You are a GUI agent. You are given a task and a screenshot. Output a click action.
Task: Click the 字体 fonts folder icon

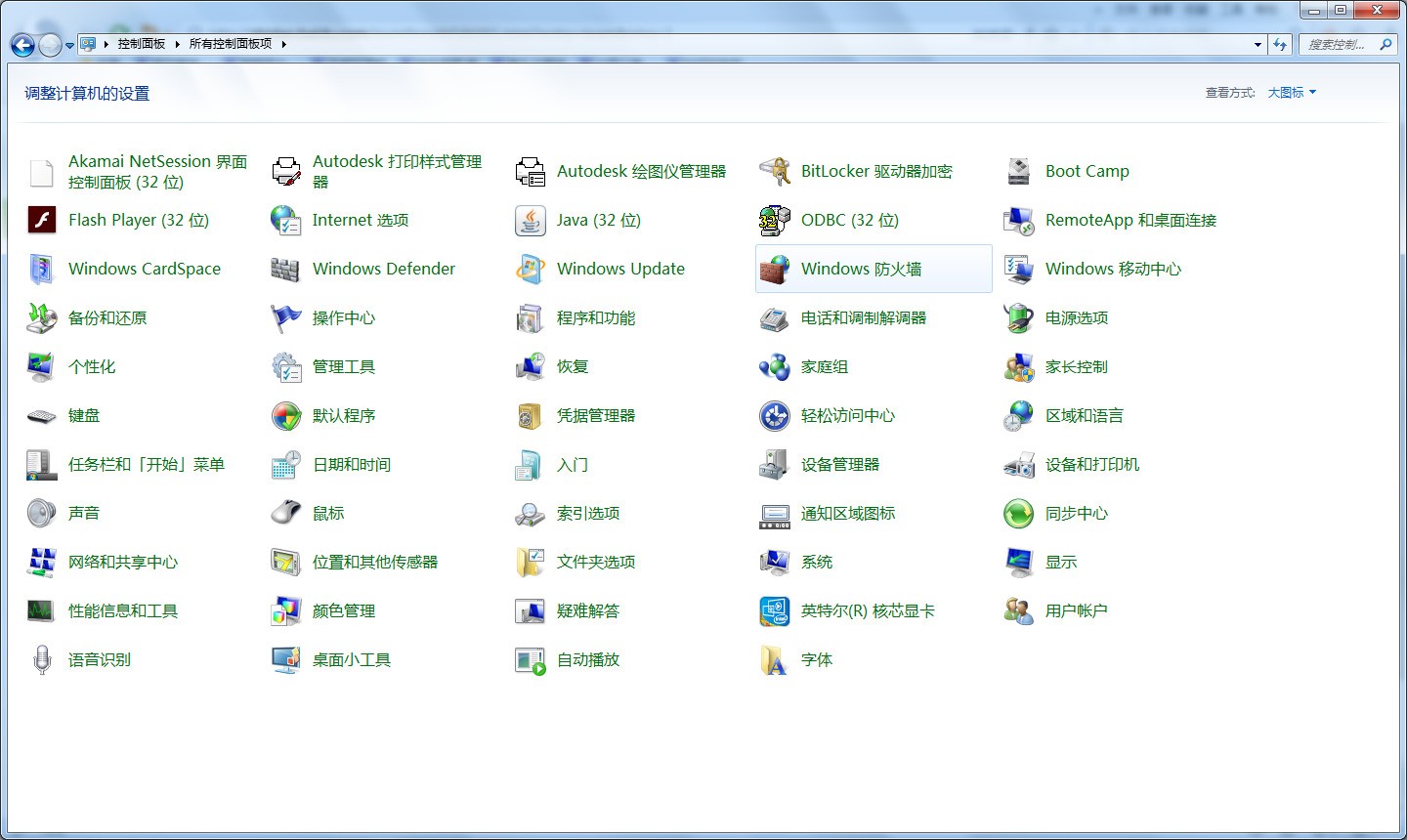[775, 660]
